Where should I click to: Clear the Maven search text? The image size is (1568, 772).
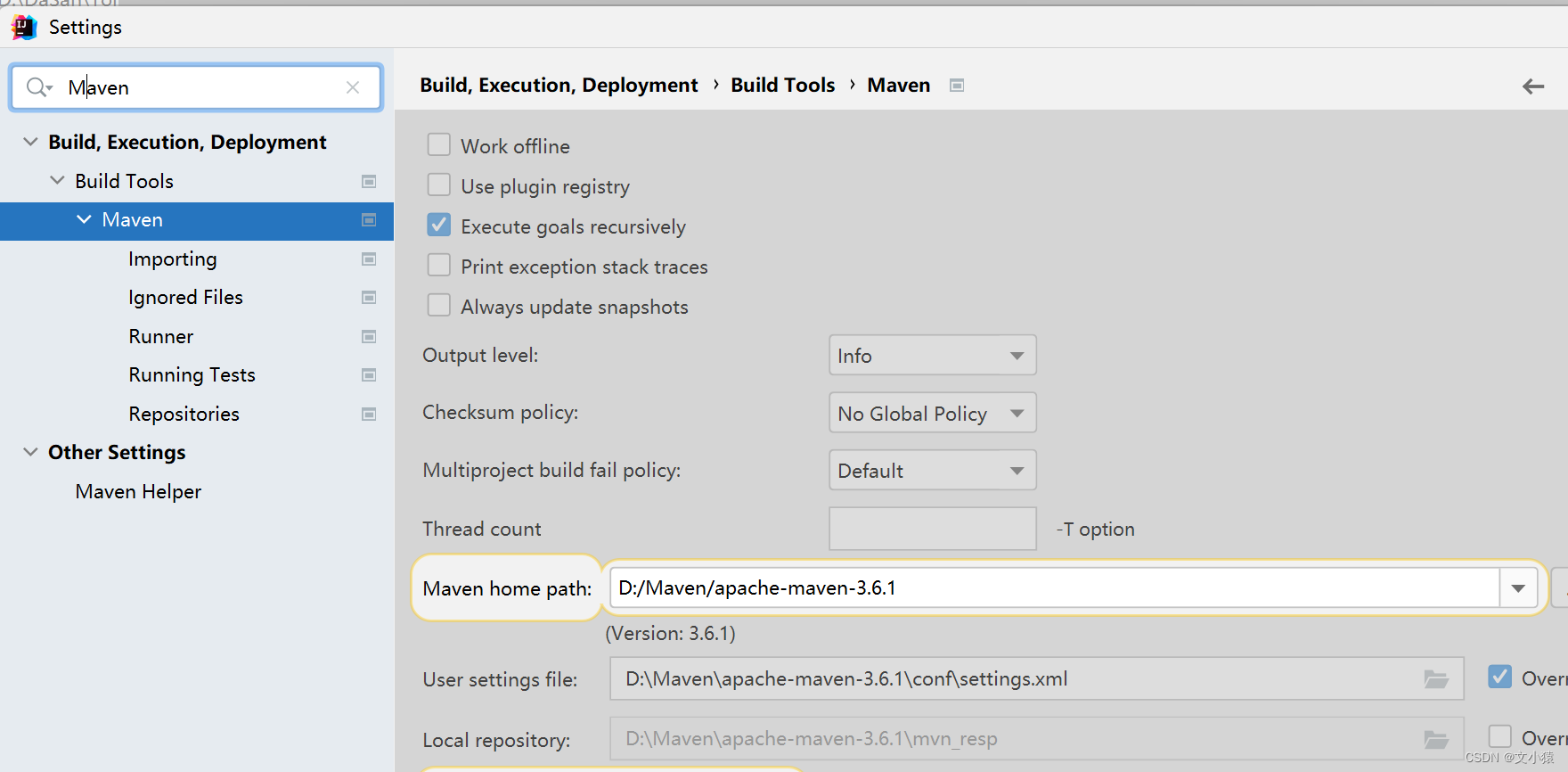tap(353, 87)
